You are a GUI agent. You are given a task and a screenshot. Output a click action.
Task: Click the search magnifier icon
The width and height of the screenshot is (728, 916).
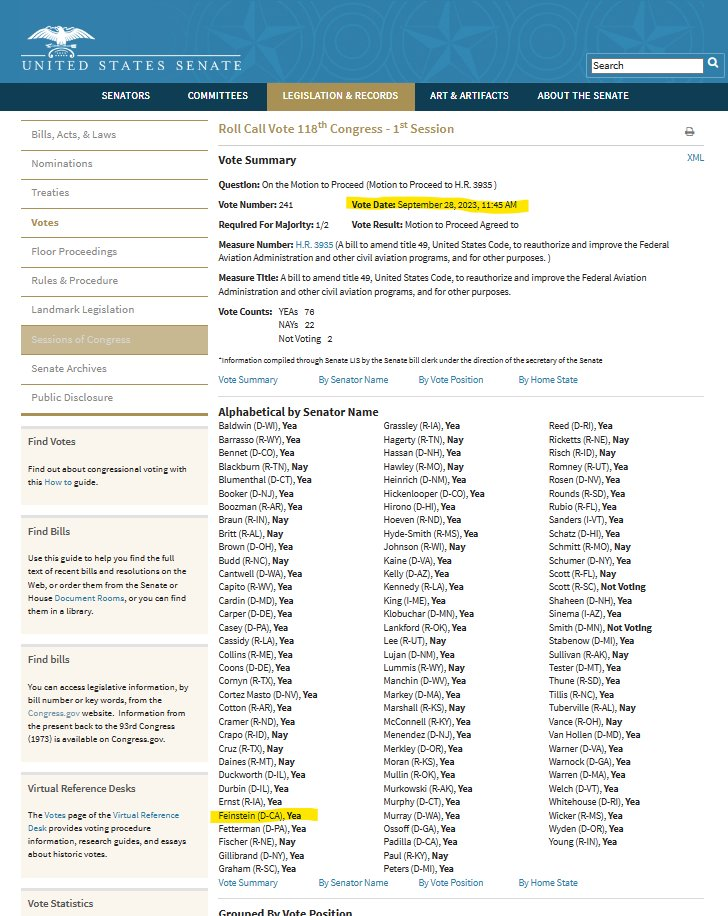coord(713,63)
